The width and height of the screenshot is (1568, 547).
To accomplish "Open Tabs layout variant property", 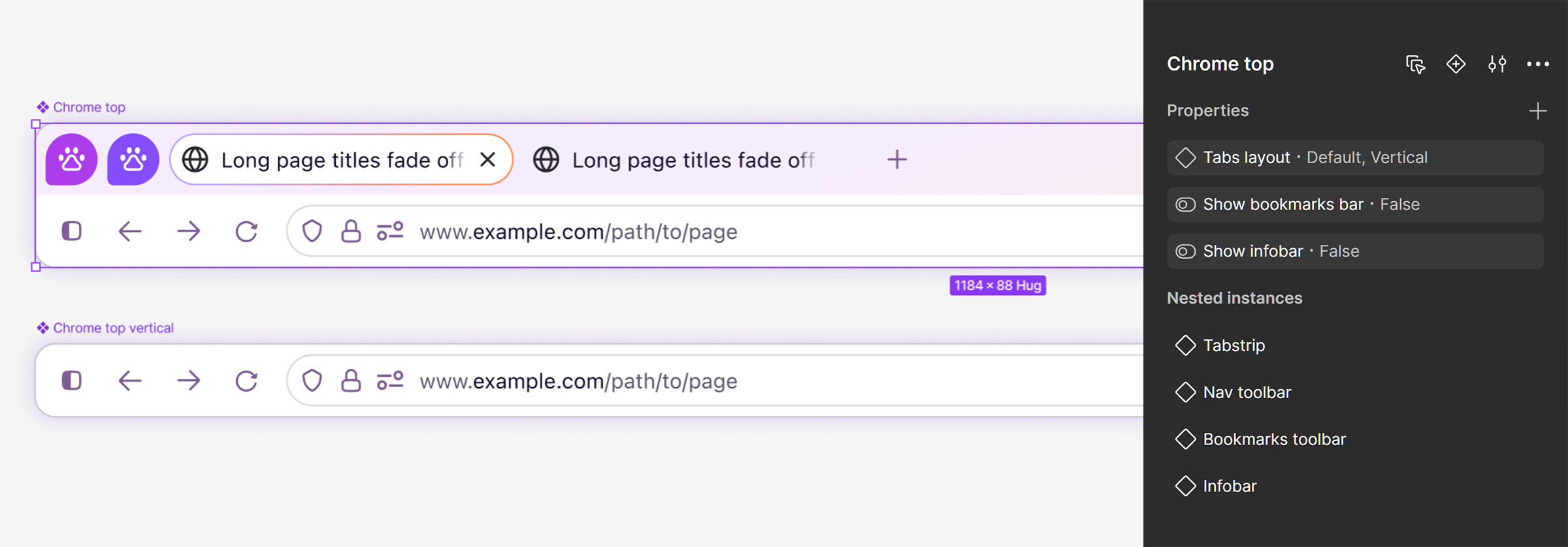I will pyautogui.click(x=1355, y=157).
